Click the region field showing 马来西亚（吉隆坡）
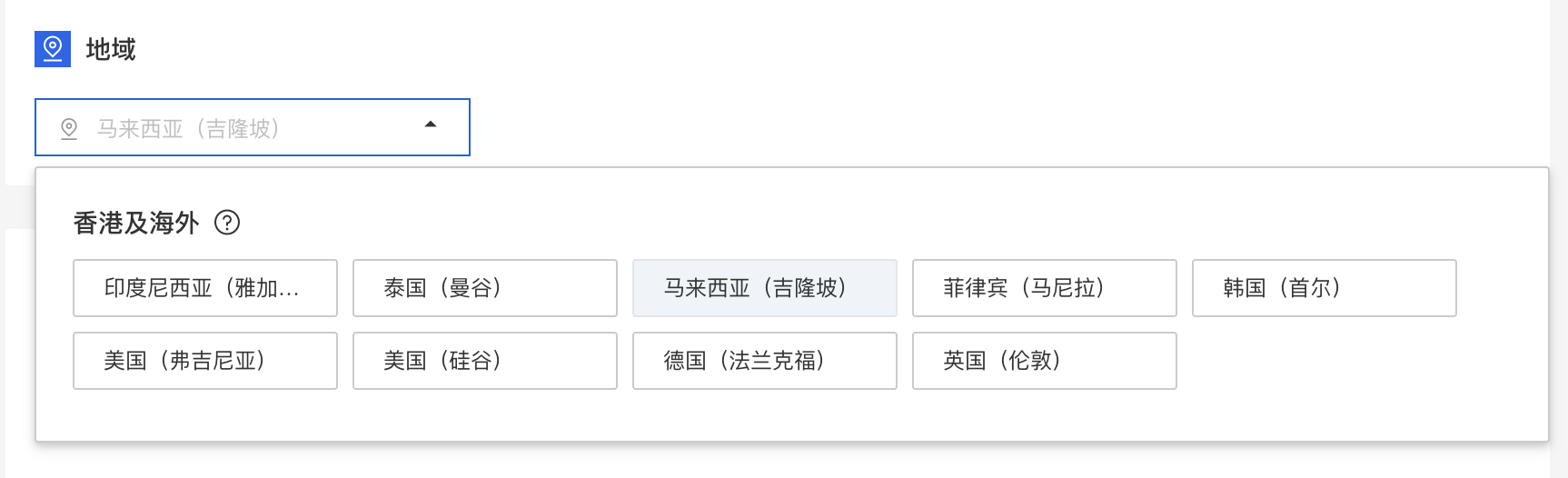This screenshot has width=1568, height=478. (x=253, y=127)
